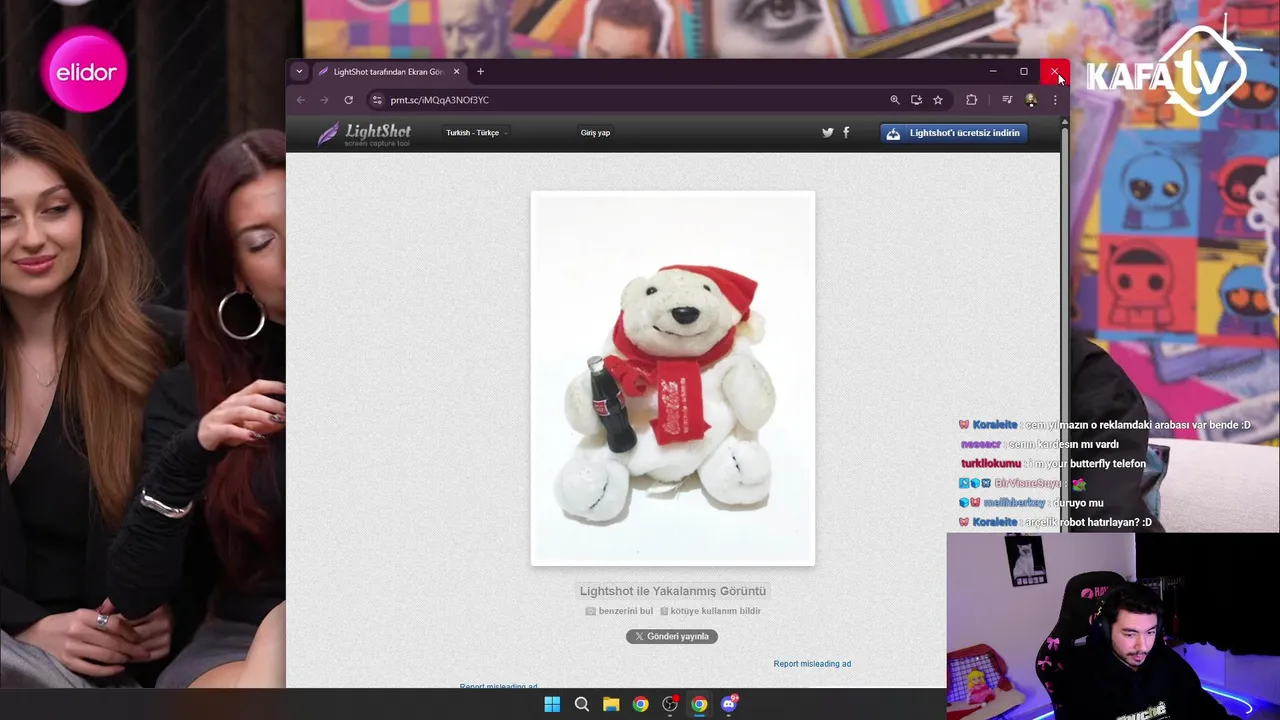The width and height of the screenshot is (1280, 720).
Task: Minimize the Chrome window
Action: pyautogui.click(x=993, y=72)
